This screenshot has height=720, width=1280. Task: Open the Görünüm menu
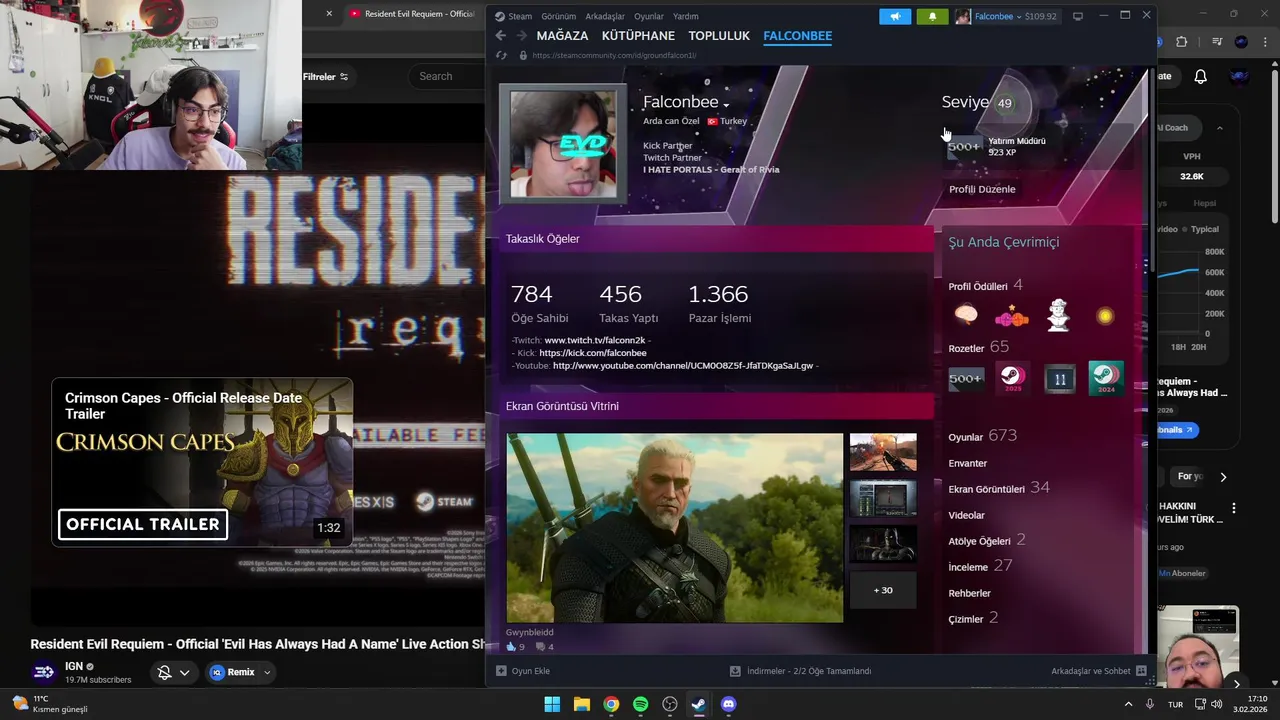point(559,16)
